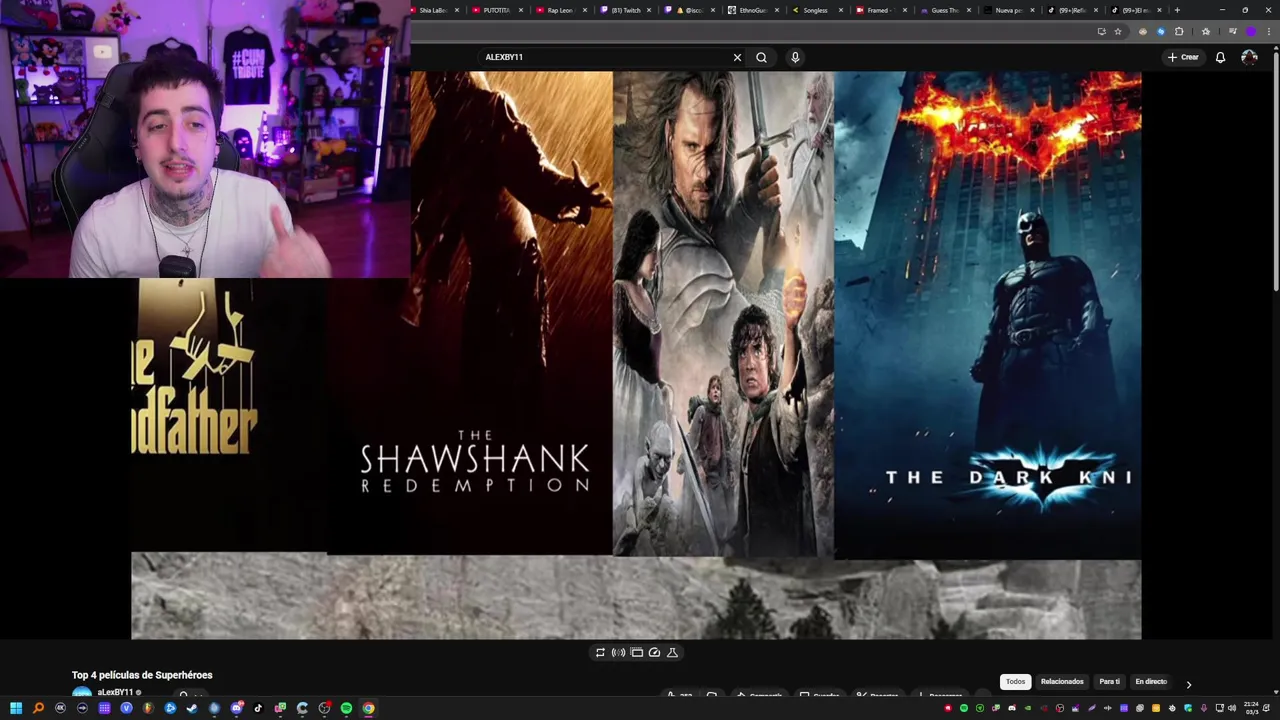Close the (81) Twitch tab

[x=649, y=10]
